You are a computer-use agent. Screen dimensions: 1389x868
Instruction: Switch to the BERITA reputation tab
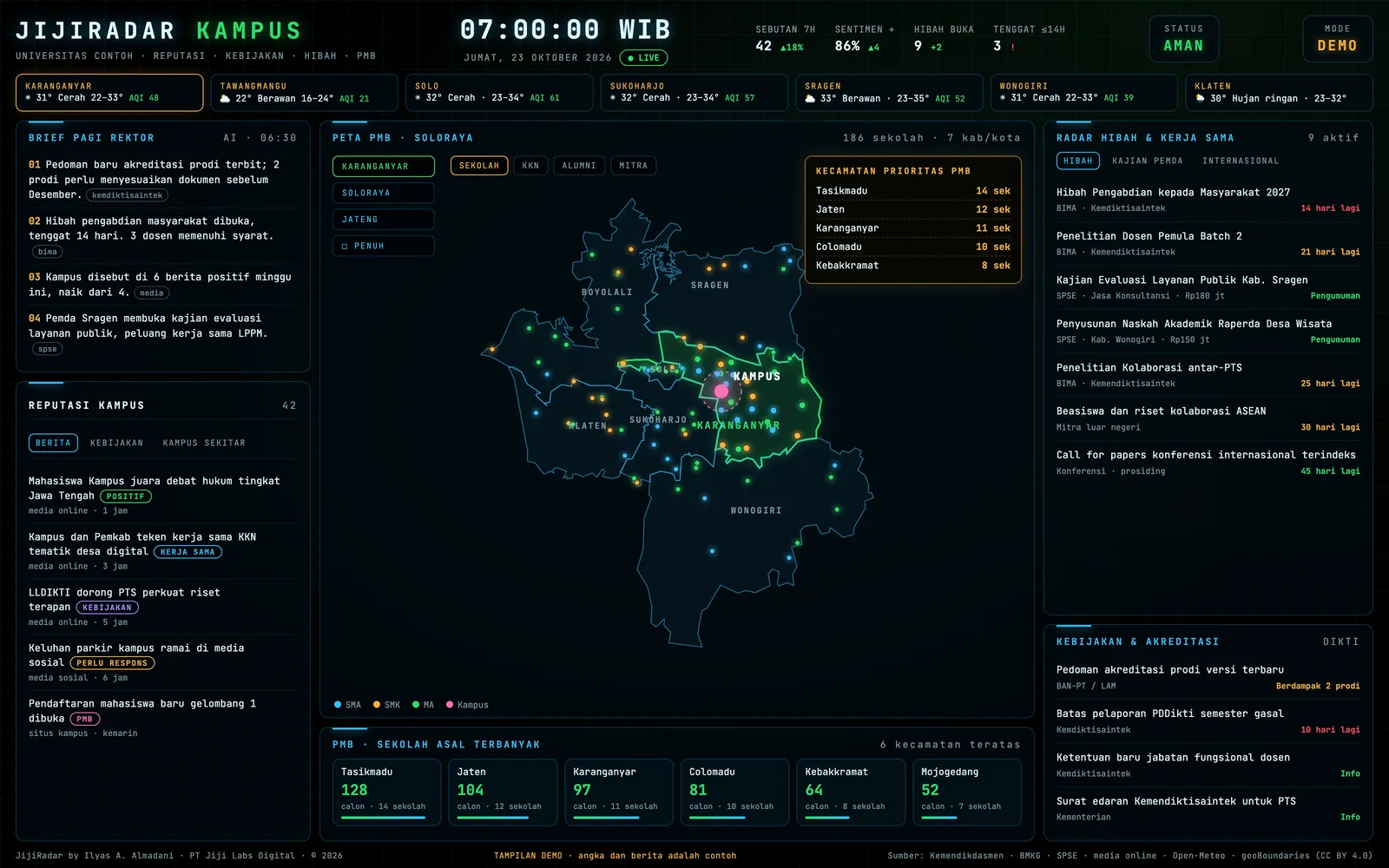coord(53,443)
